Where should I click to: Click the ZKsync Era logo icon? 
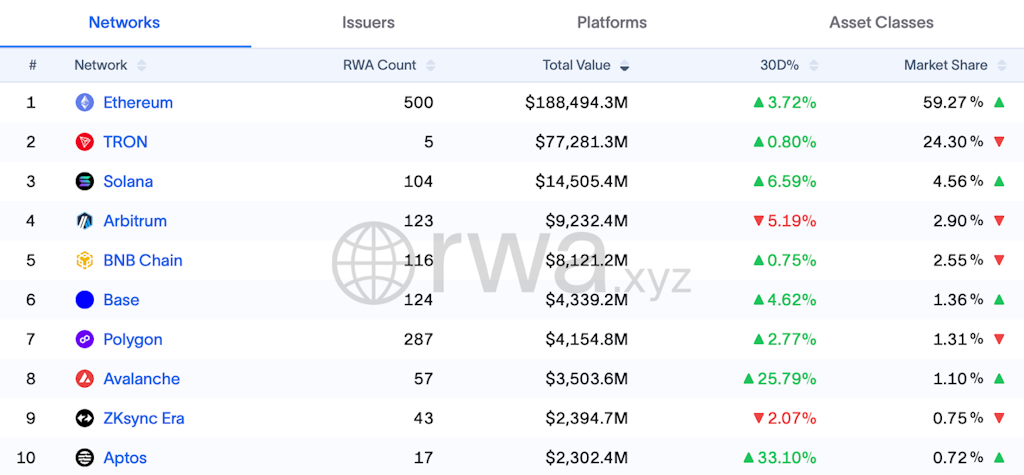point(85,418)
